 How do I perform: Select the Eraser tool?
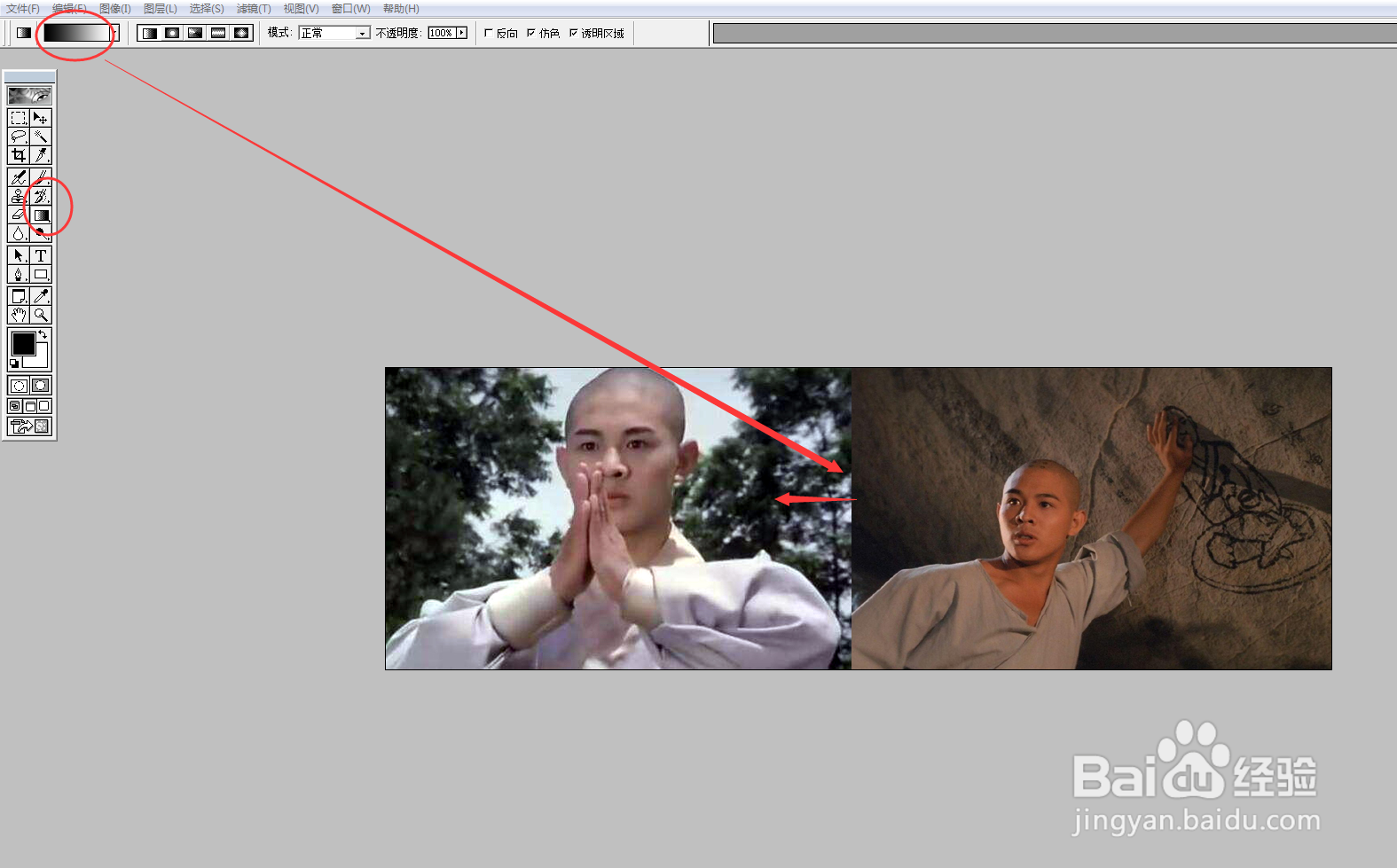pos(18,215)
